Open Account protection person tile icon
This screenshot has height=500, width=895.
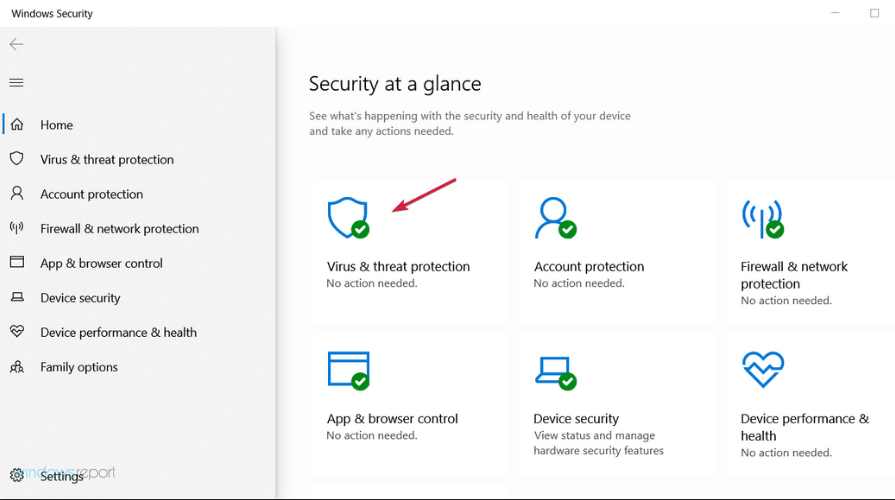point(555,217)
